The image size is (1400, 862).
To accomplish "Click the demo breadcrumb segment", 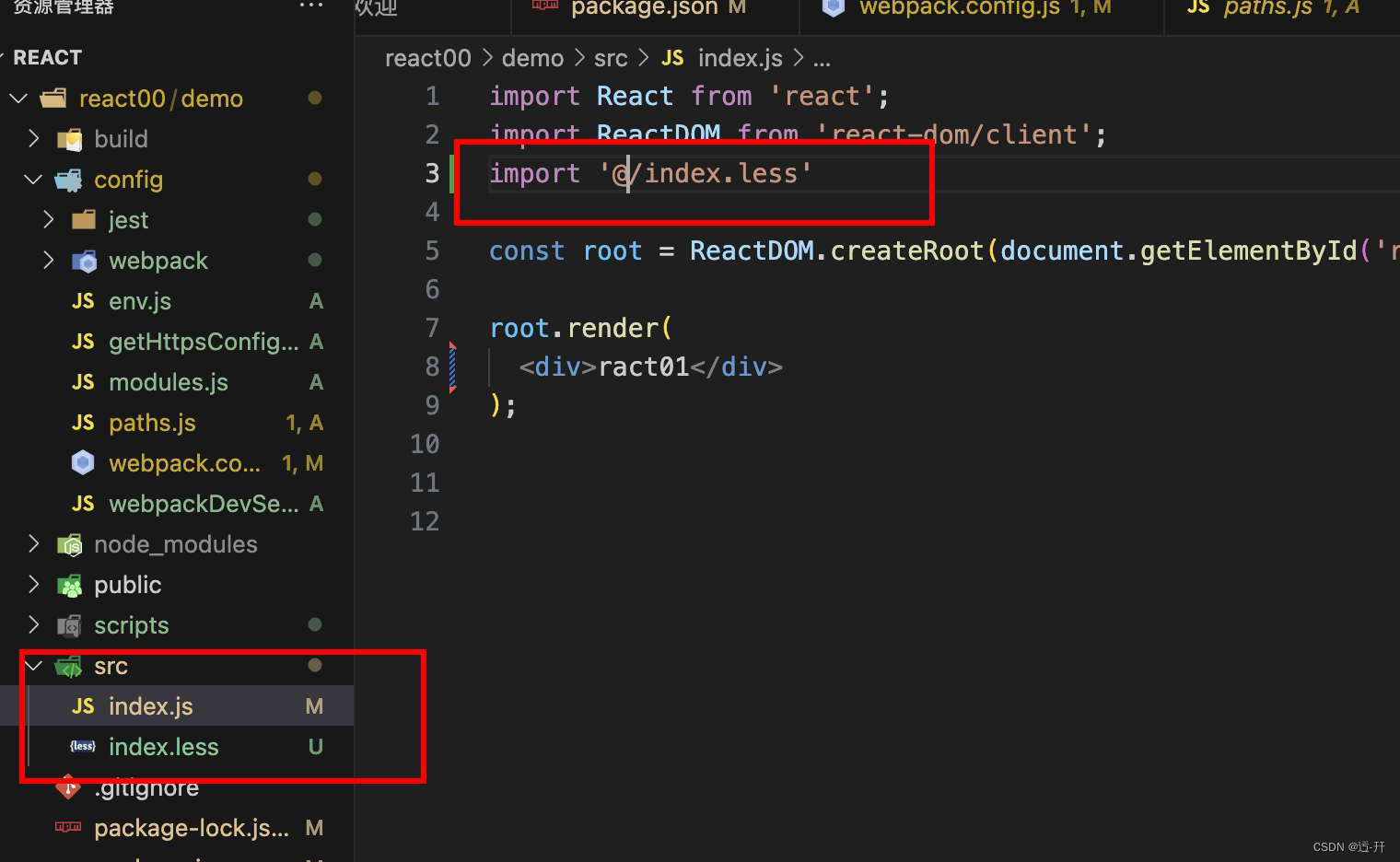I will 532,58.
